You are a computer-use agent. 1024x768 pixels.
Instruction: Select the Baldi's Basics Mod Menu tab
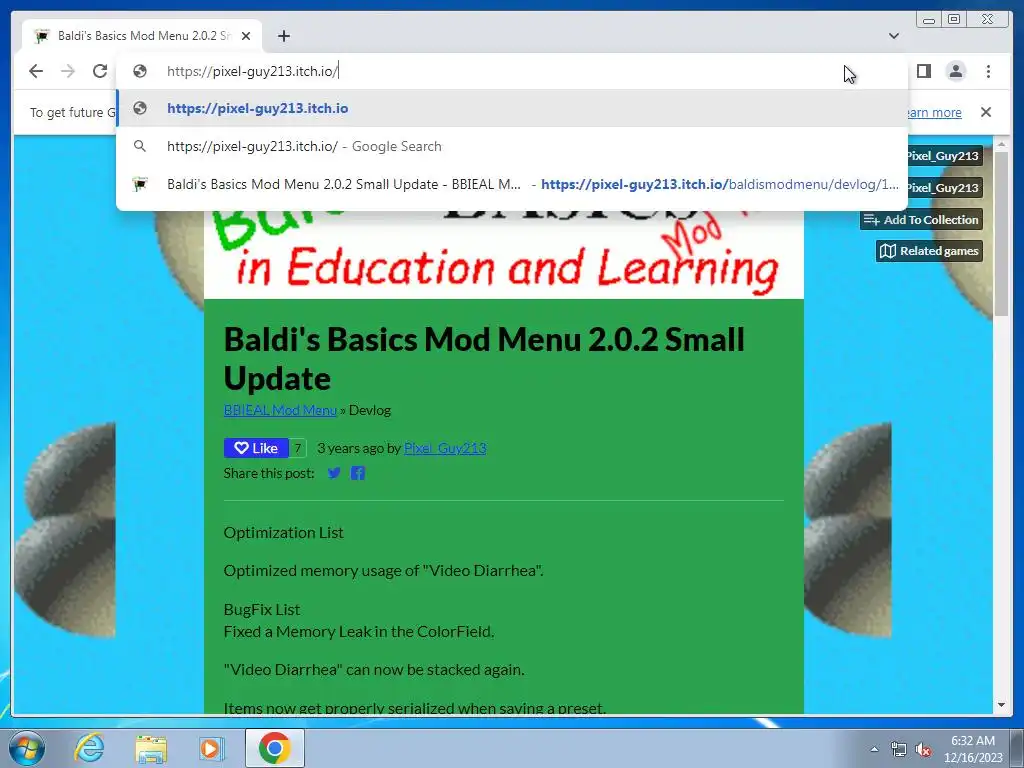(142, 36)
